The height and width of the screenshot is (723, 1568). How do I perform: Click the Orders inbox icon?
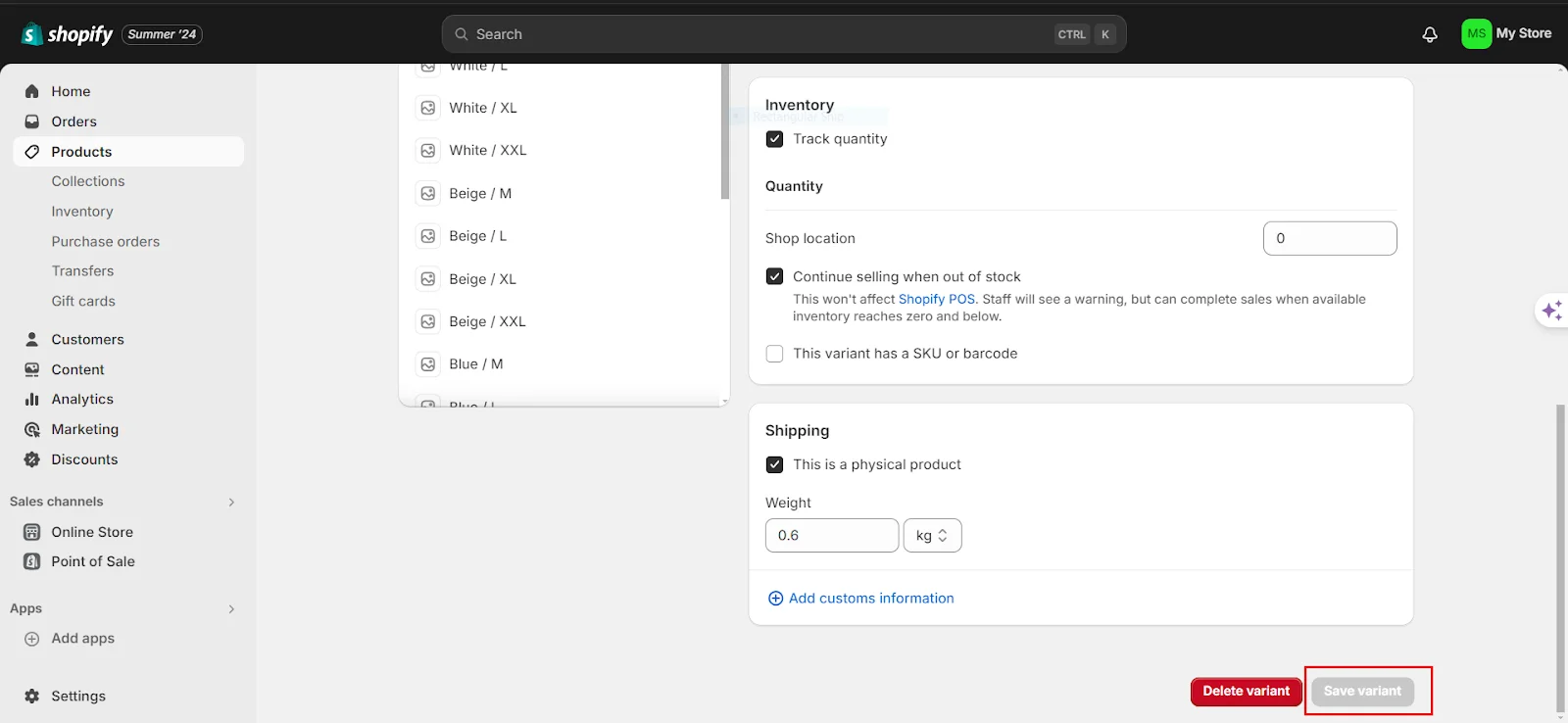[32, 121]
